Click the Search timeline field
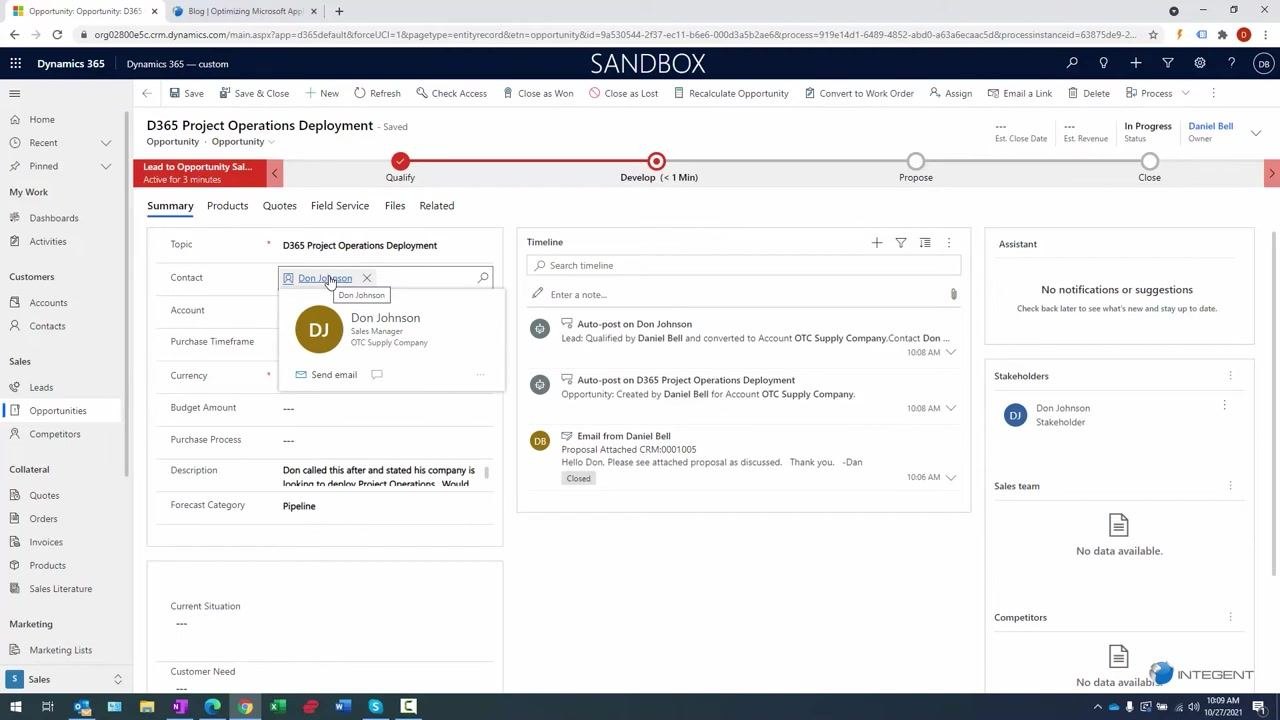Viewport: 1280px width, 720px height. pos(744,265)
